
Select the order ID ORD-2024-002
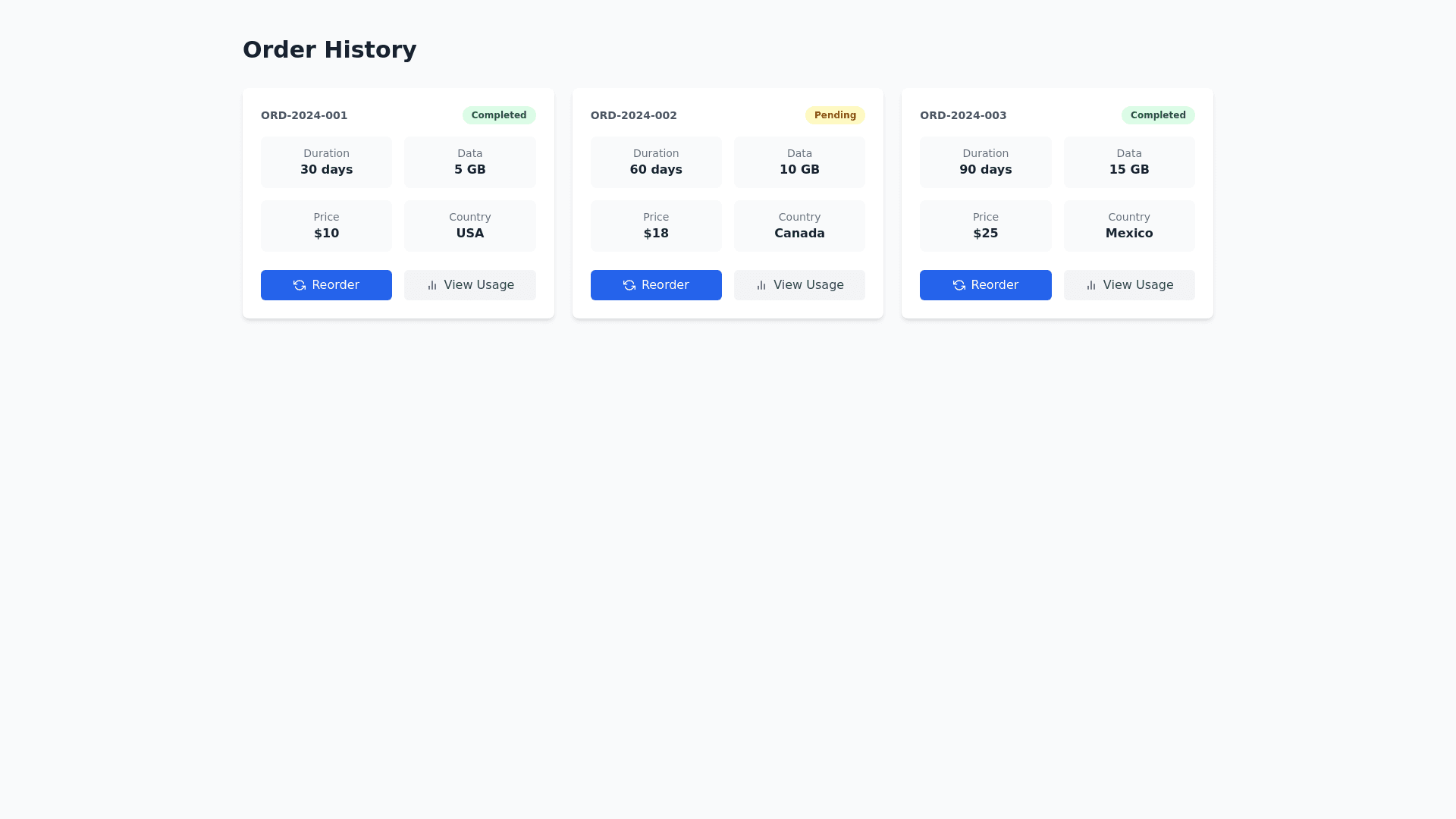pyautogui.click(x=633, y=115)
